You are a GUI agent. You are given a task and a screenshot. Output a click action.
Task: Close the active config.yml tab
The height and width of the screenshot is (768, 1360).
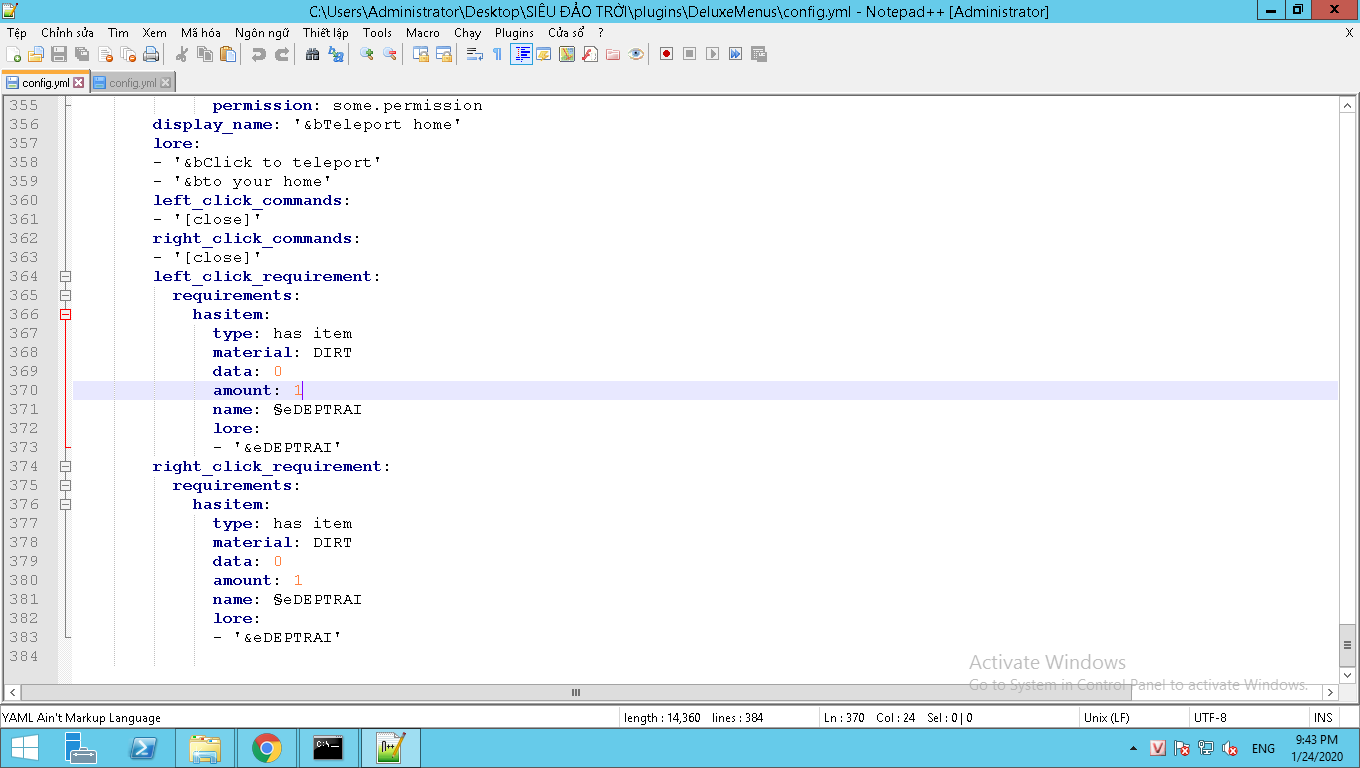coord(79,83)
